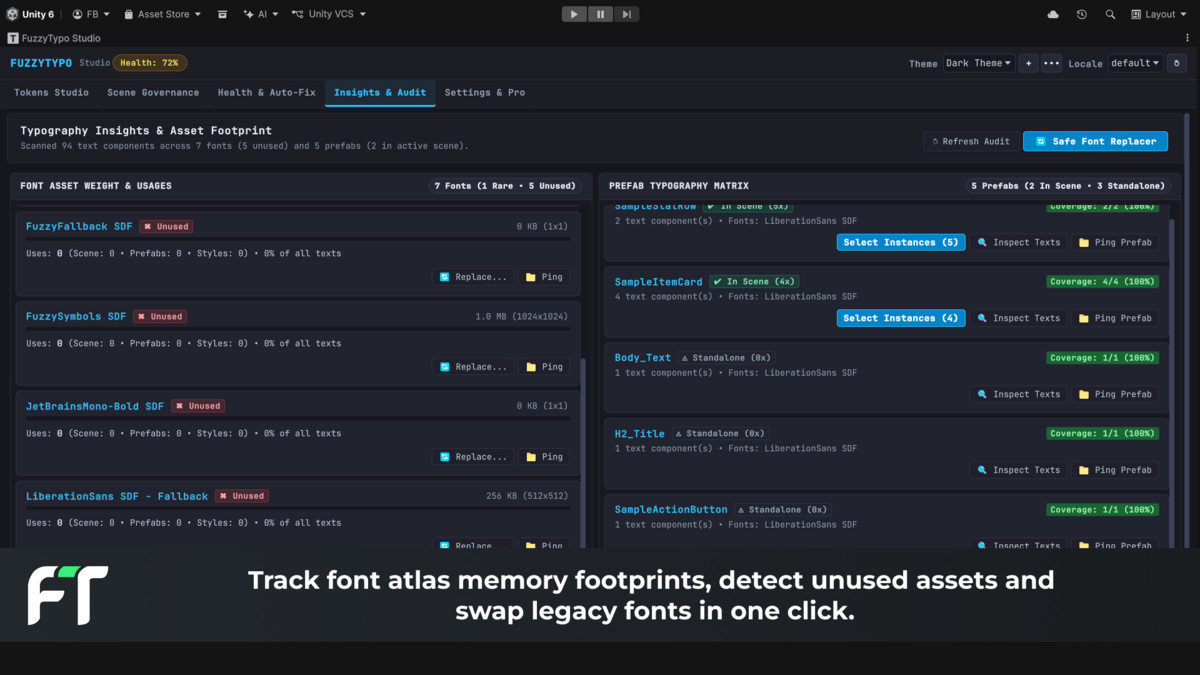Start Play mode
Image resolution: width=1200 pixels, height=675 pixels.
(x=574, y=14)
